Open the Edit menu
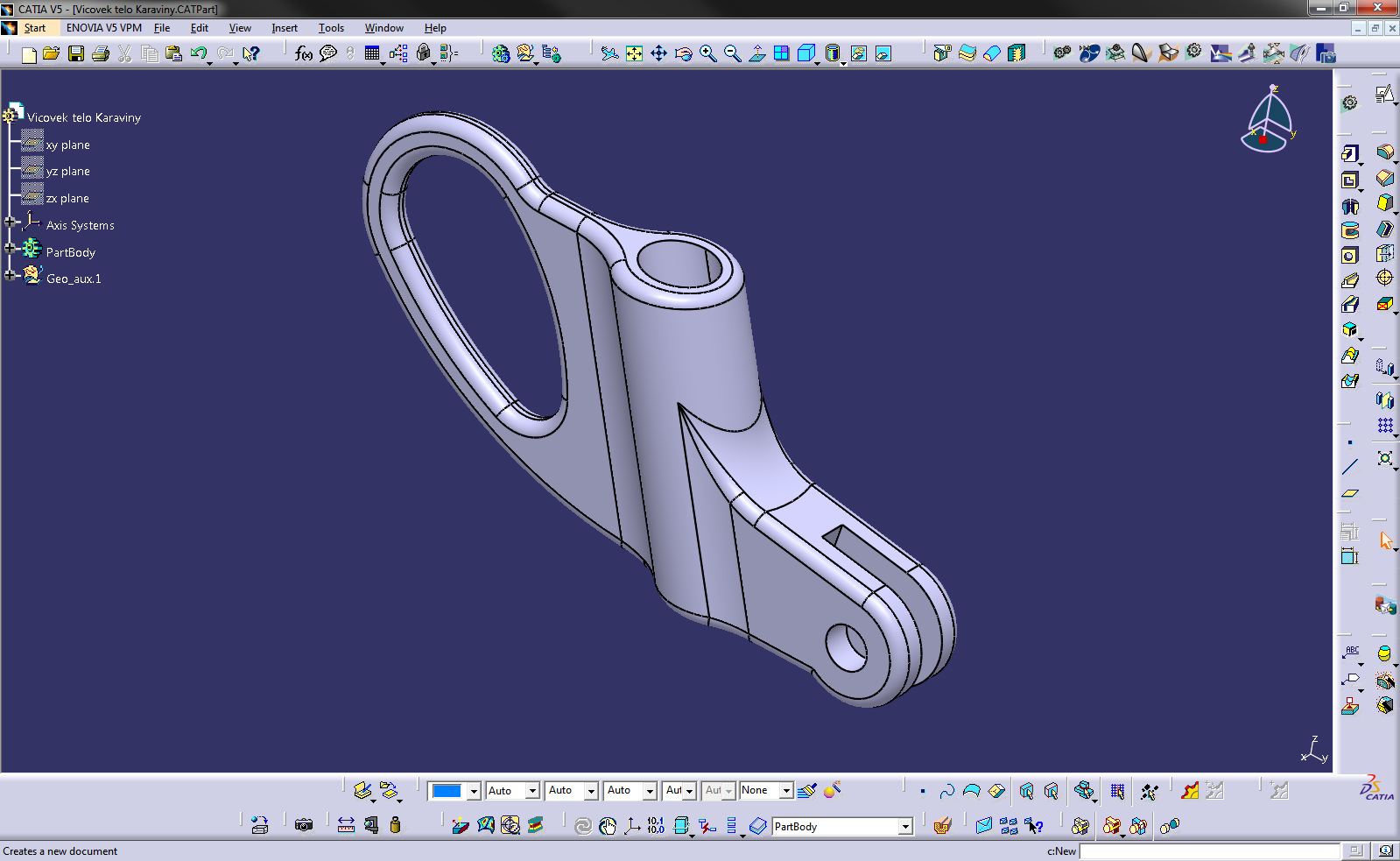The height and width of the screenshot is (861, 1400). click(x=200, y=28)
